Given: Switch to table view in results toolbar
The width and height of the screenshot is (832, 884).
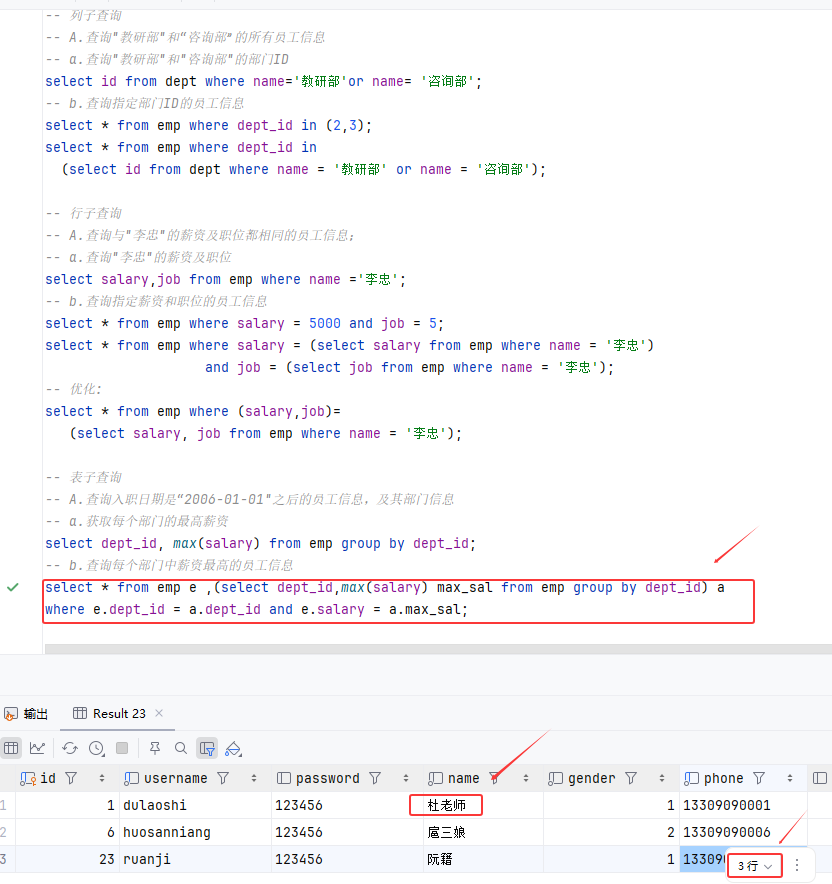Looking at the screenshot, I should 11,748.
